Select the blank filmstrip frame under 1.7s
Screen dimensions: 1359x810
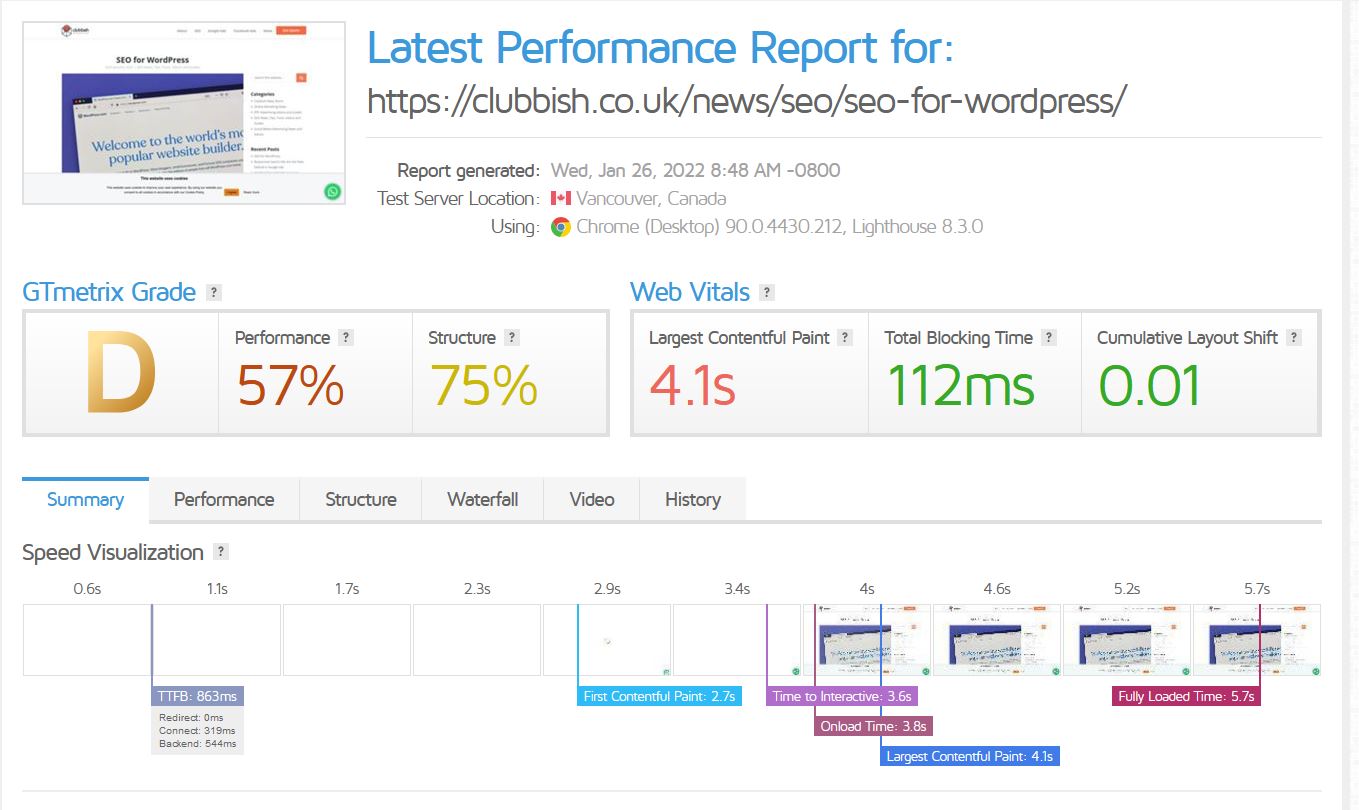coord(347,640)
